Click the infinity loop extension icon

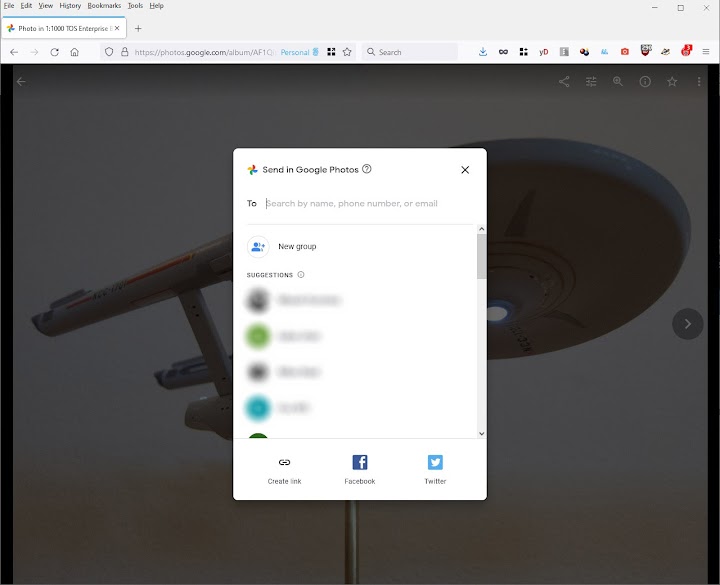tap(503, 52)
